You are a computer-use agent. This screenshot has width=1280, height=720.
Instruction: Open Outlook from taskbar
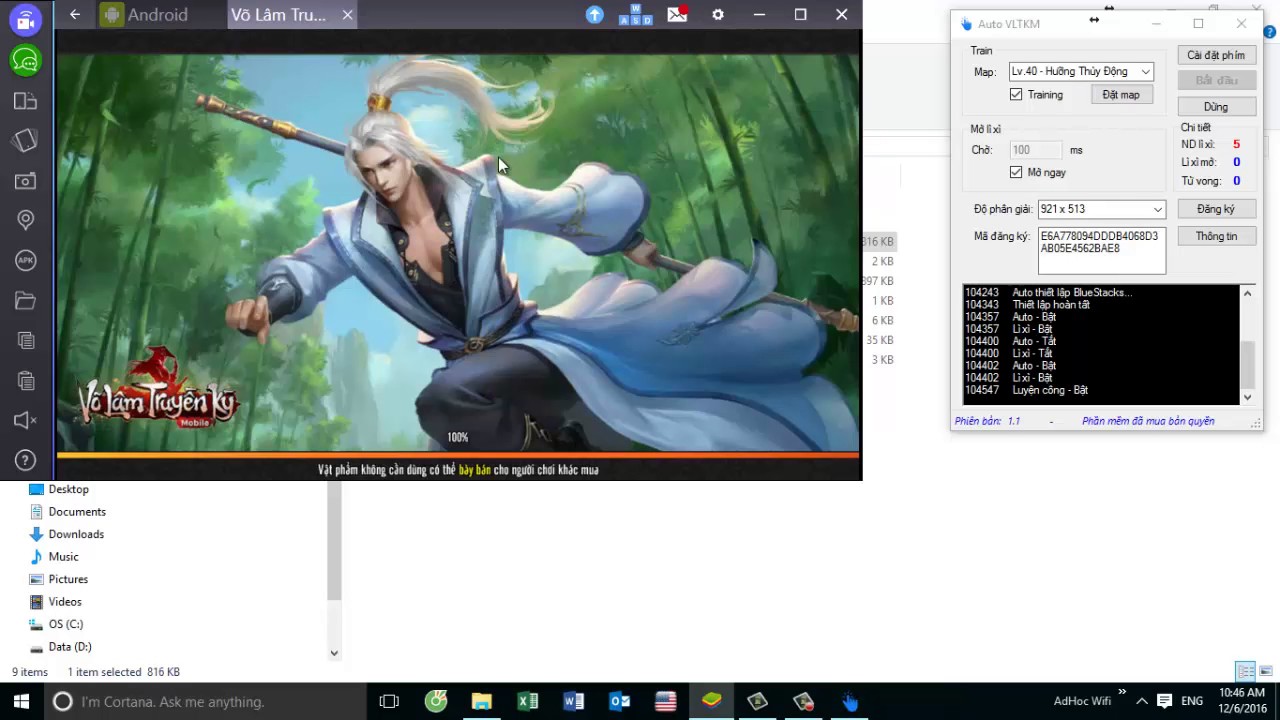tap(620, 701)
